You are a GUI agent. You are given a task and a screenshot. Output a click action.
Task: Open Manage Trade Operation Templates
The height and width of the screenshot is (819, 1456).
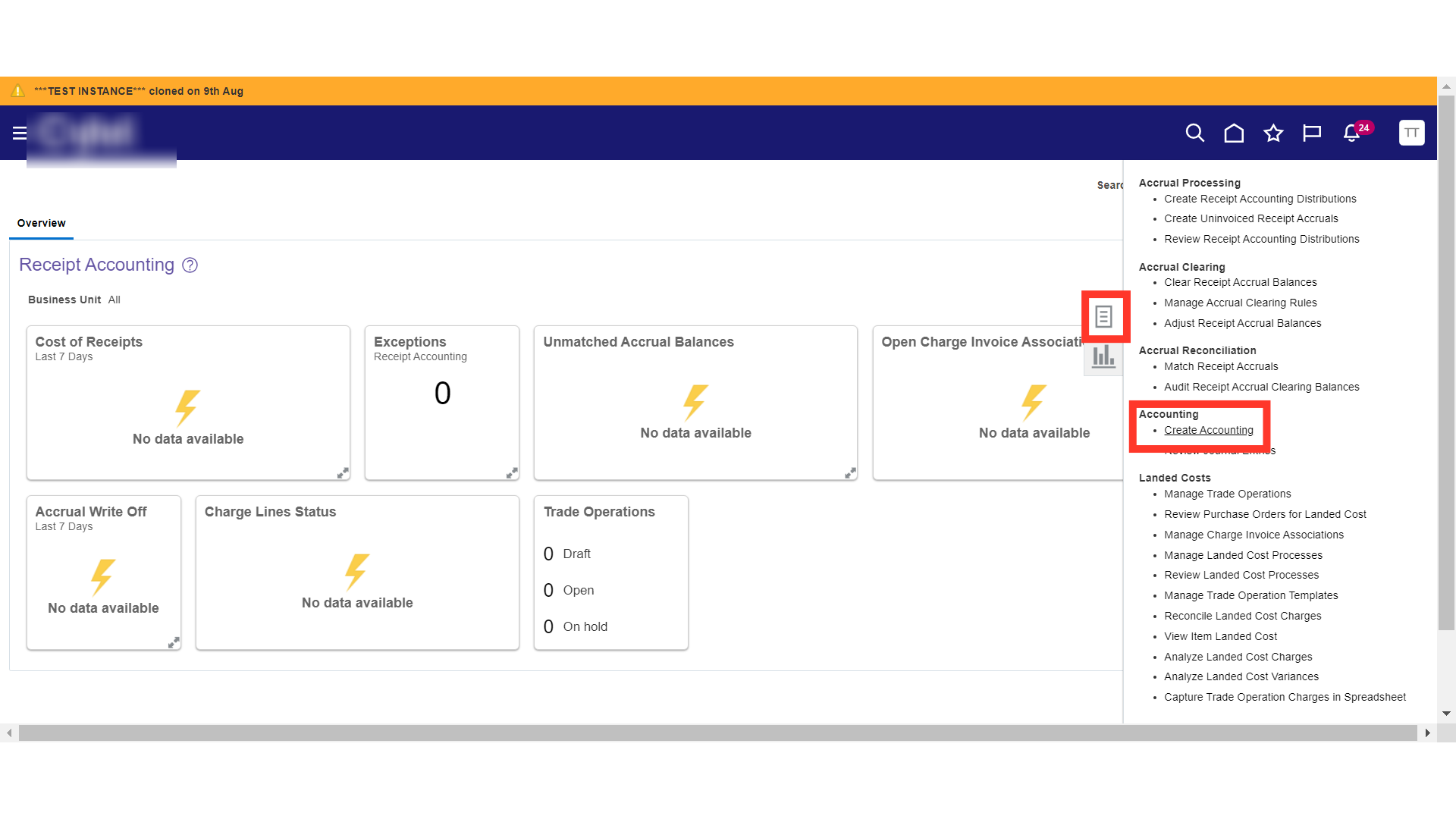click(x=1251, y=595)
